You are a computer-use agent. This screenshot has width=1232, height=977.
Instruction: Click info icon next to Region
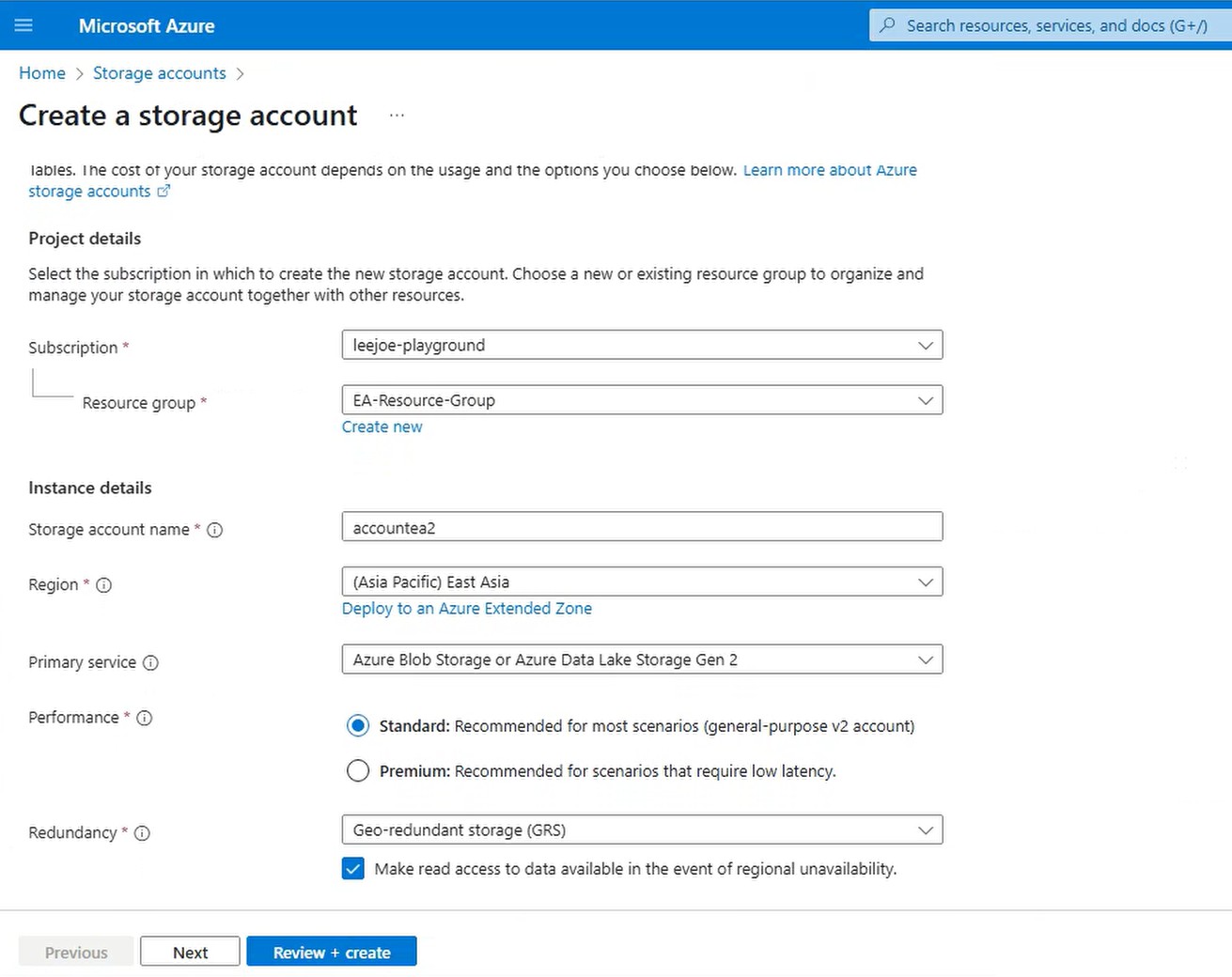click(104, 585)
